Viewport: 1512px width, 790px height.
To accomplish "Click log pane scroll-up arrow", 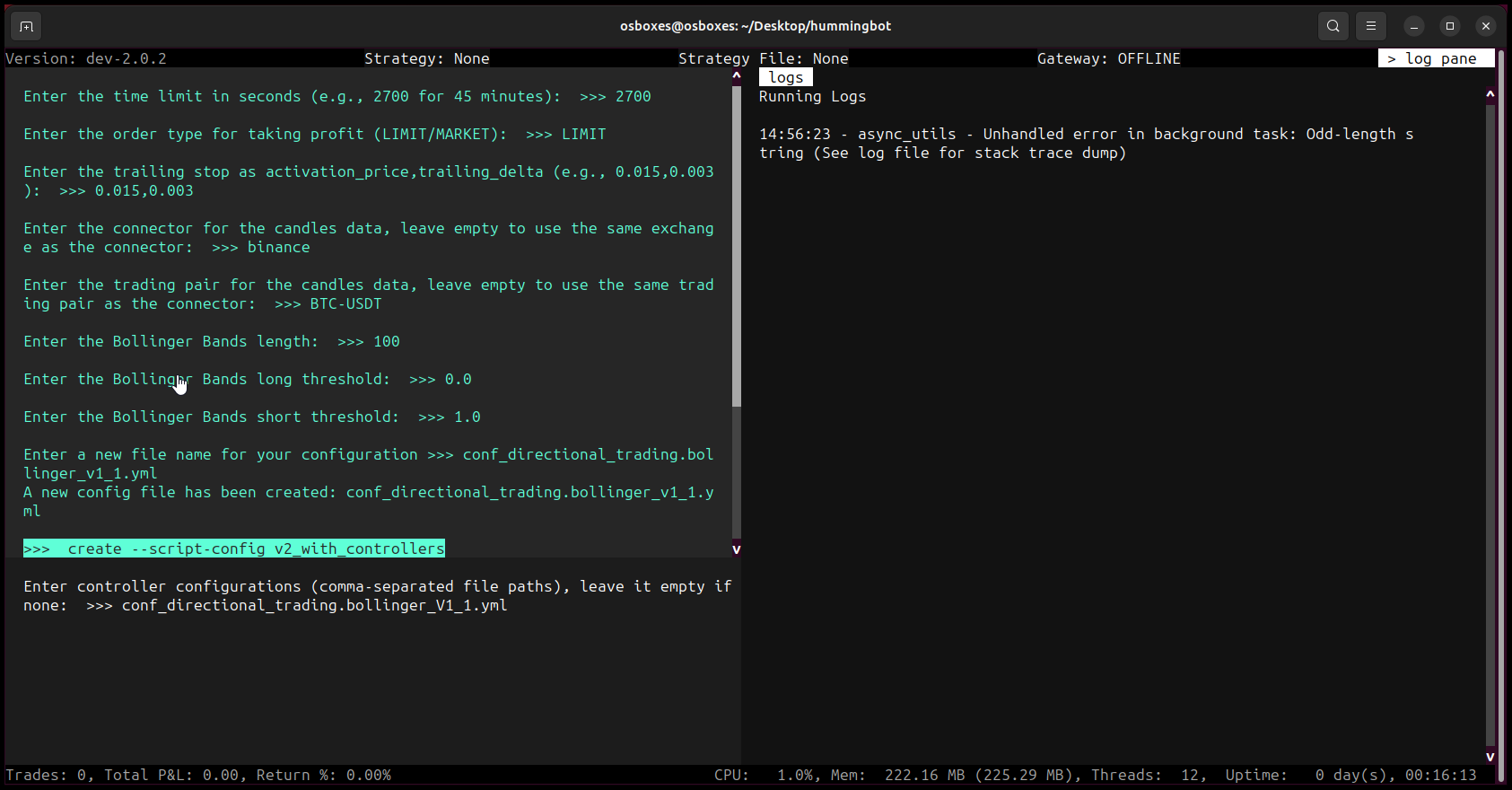I will click(1490, 94).
